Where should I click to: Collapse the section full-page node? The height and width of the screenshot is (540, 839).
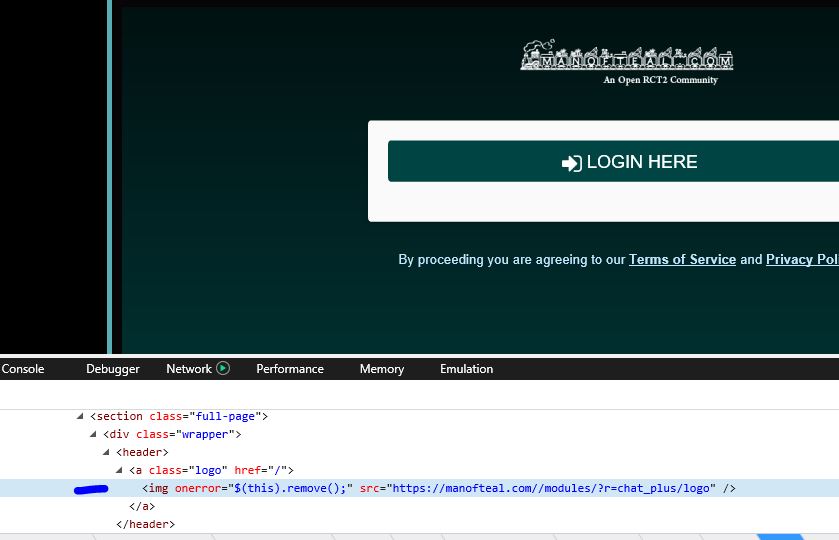tap(80, 416)
